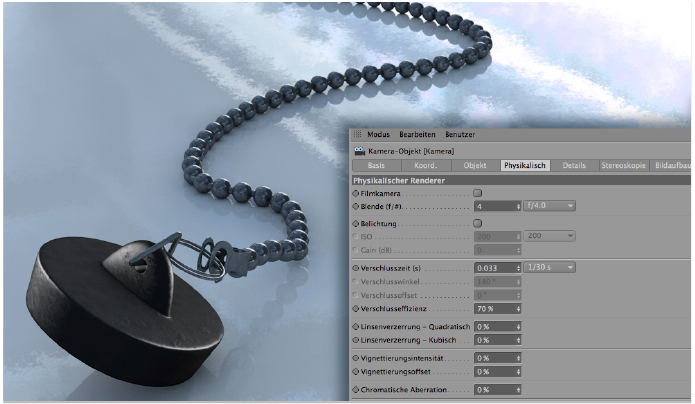The width and height of the screenshot is (695, 404).
Task: Click the Verschlusswinkel label
Action: point(390,282)
